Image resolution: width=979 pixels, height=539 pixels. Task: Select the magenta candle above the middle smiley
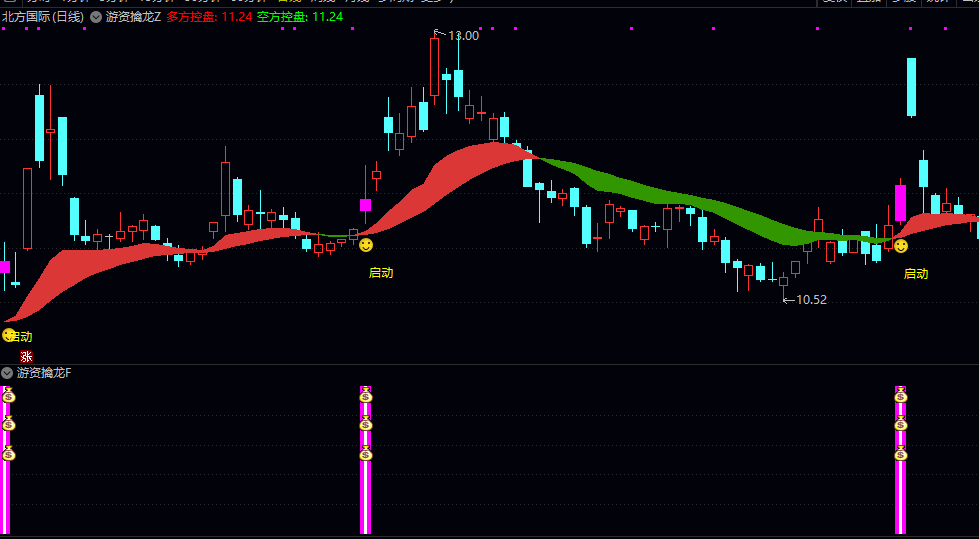(366, 205)
